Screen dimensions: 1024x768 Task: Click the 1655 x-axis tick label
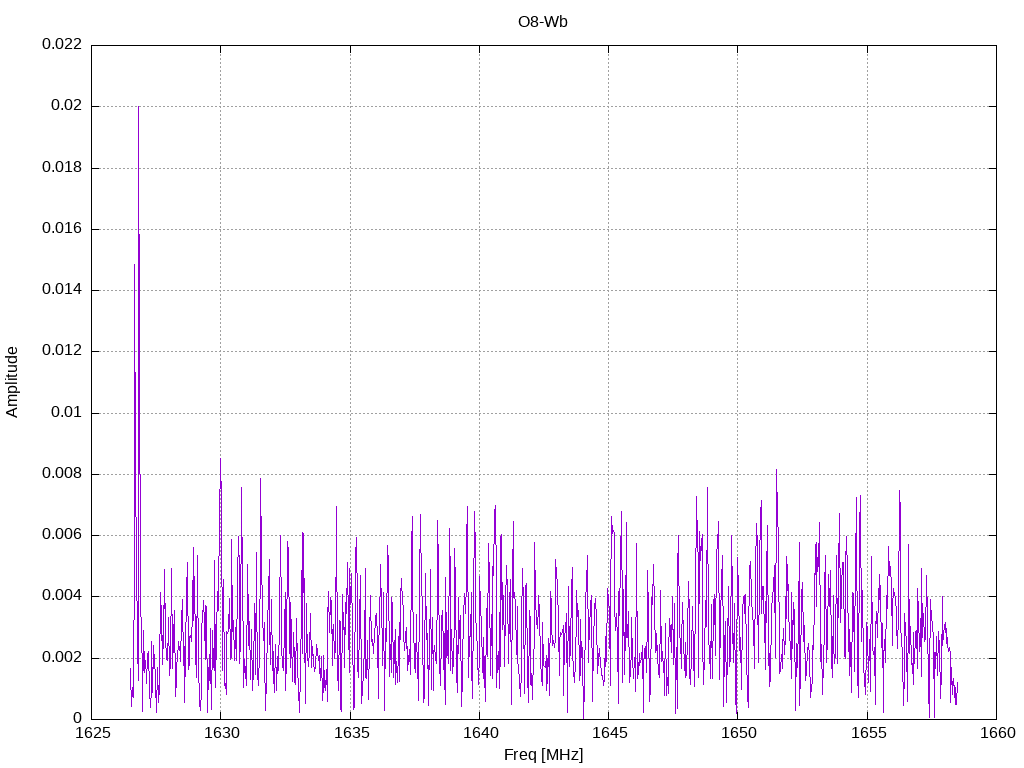click(x=866, y=734)
